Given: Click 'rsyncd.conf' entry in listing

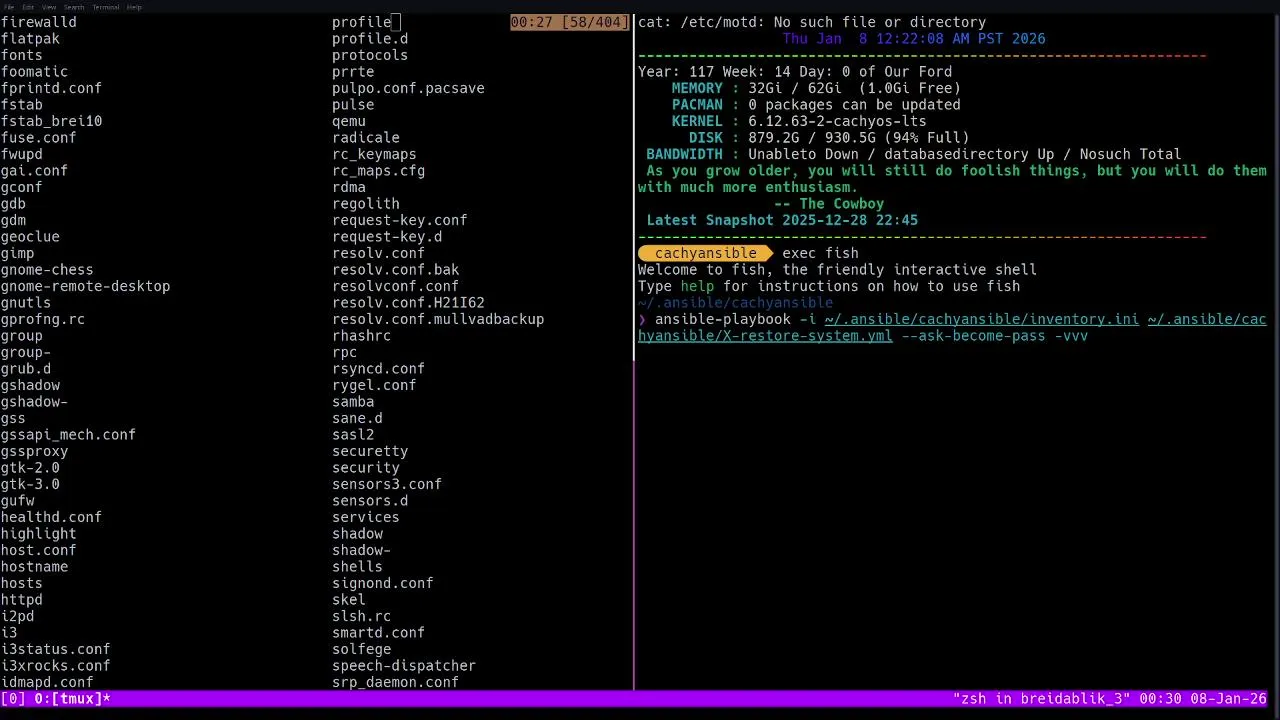Looking at the screenshot, I should (378, 369).
